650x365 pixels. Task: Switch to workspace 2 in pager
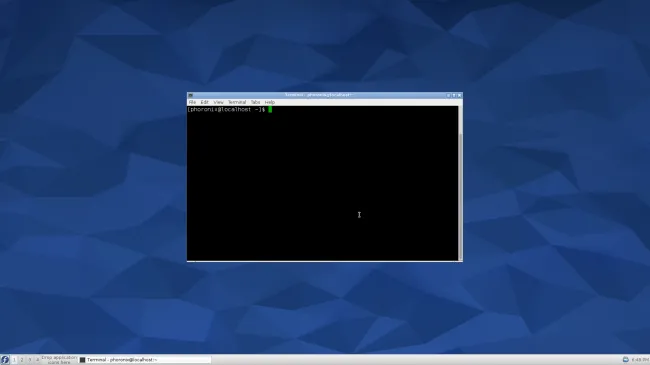tap(22, 360)
